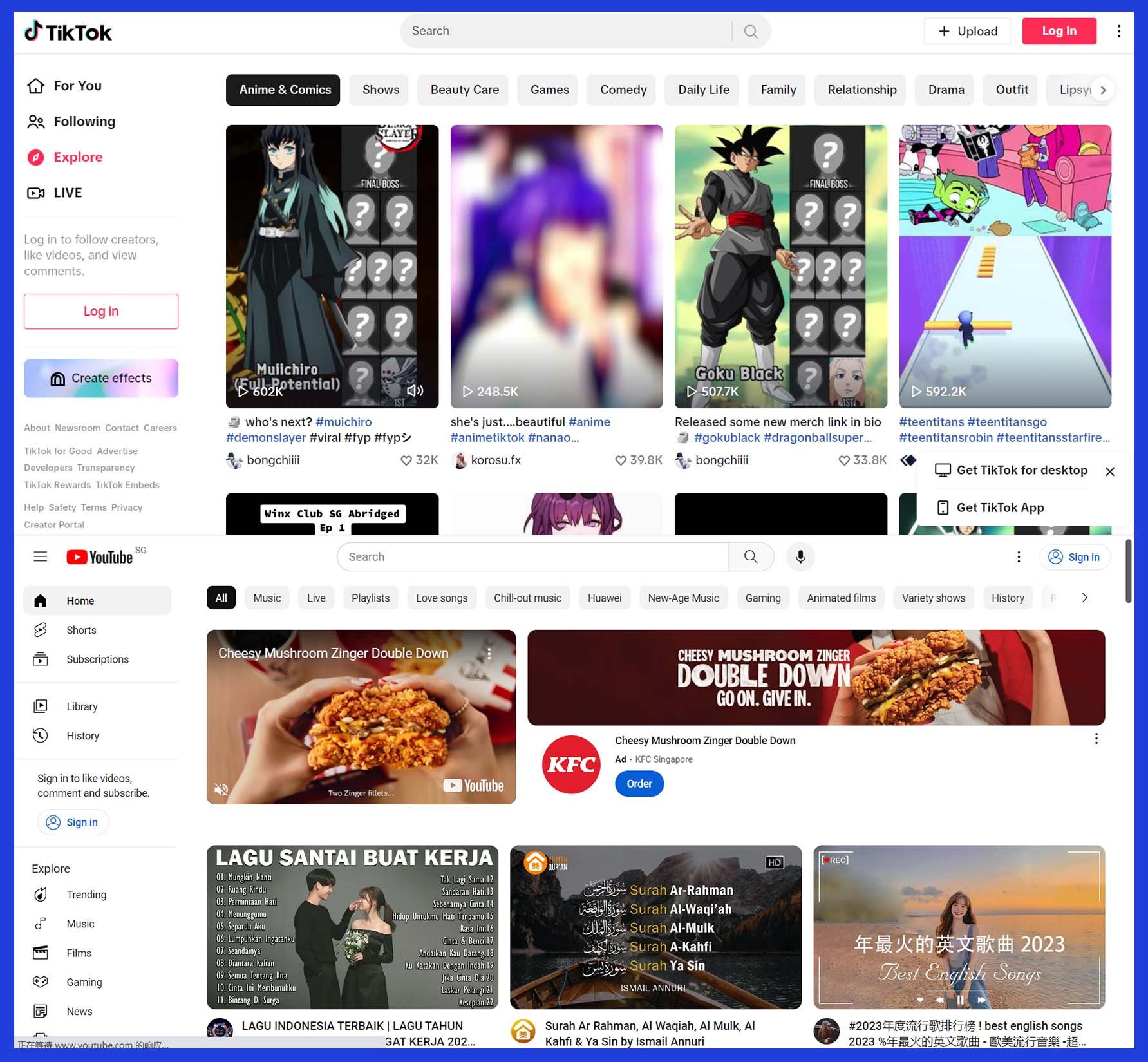Open Teen Titans TikTok video thumbnail
1148x1062 pixels.
[1005, 267]
